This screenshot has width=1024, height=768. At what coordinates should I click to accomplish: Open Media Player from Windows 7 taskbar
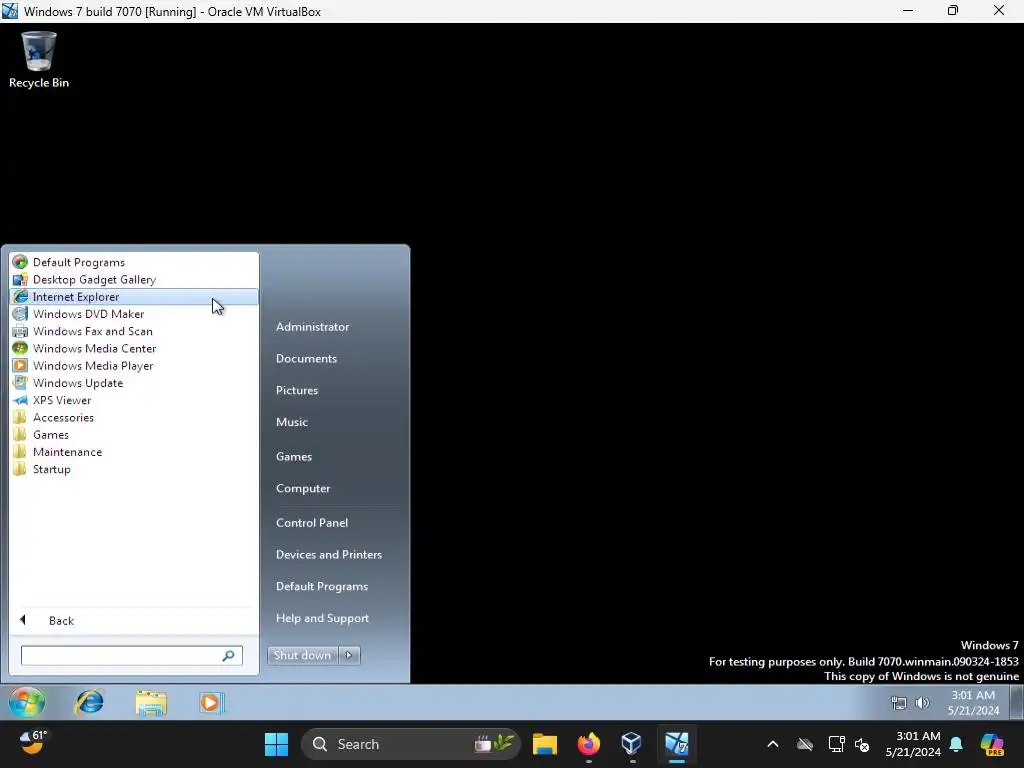tap(212, 703)
